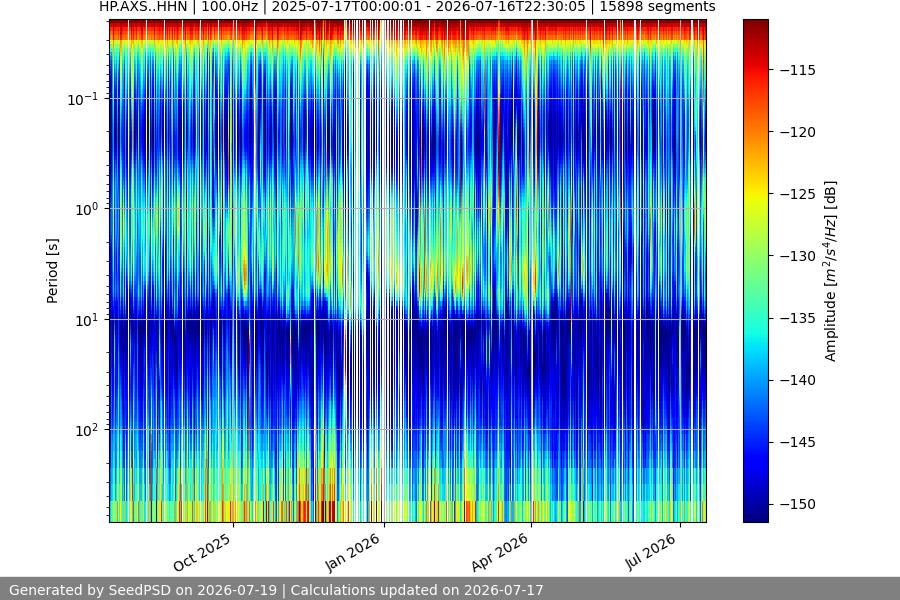Click the −125 colorbar tick value
This screenshot has height=600, width=900.
(798, 194)
